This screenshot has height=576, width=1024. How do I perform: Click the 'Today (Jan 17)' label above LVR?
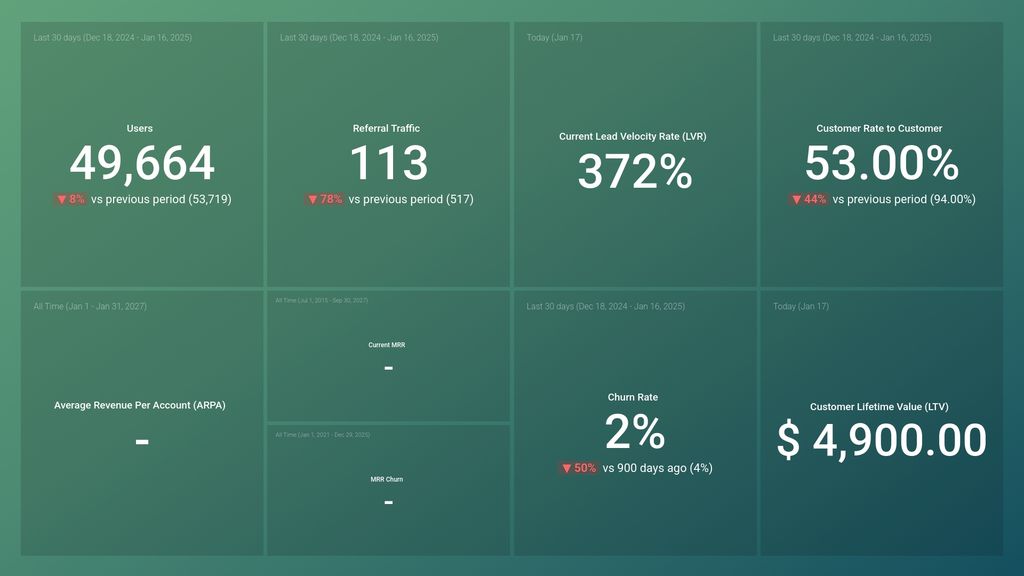coord(554,38)
